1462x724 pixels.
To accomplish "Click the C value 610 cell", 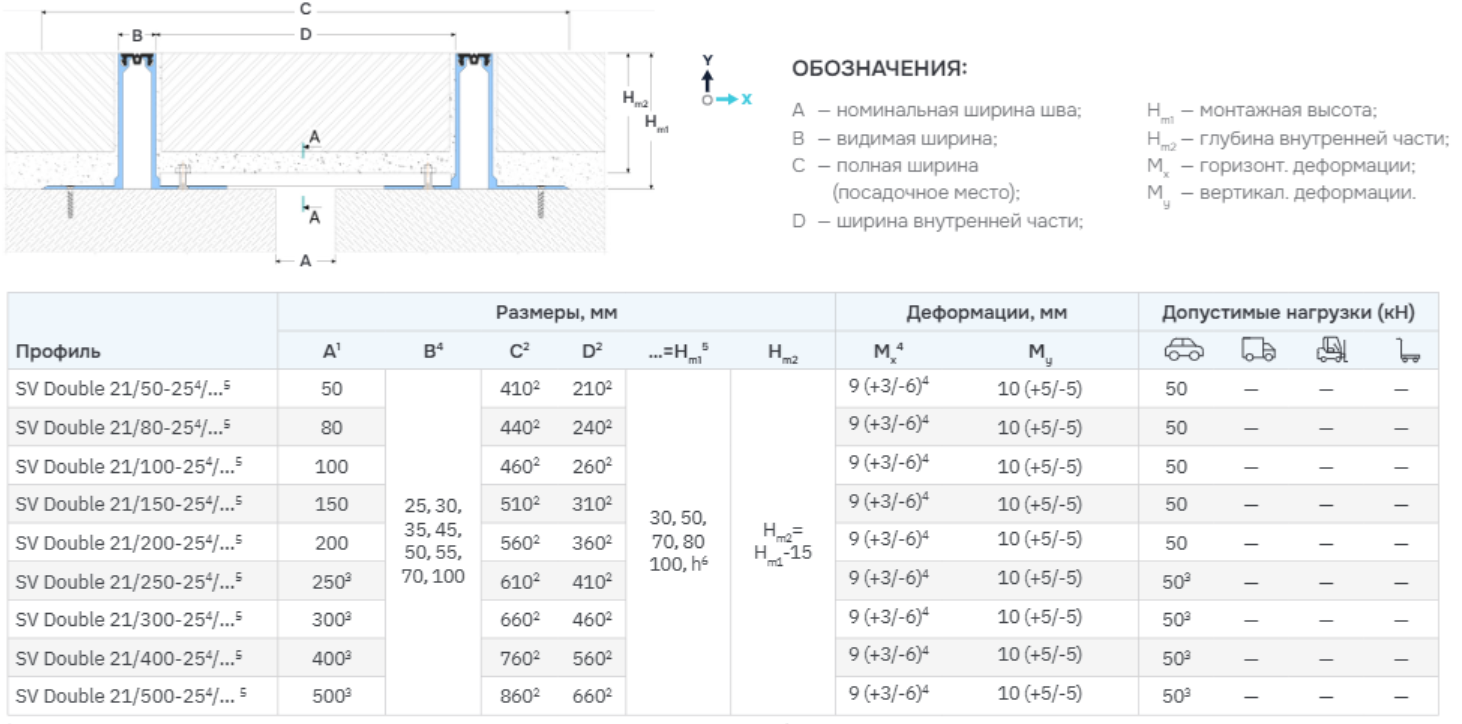I will click(x=519, y=581).
